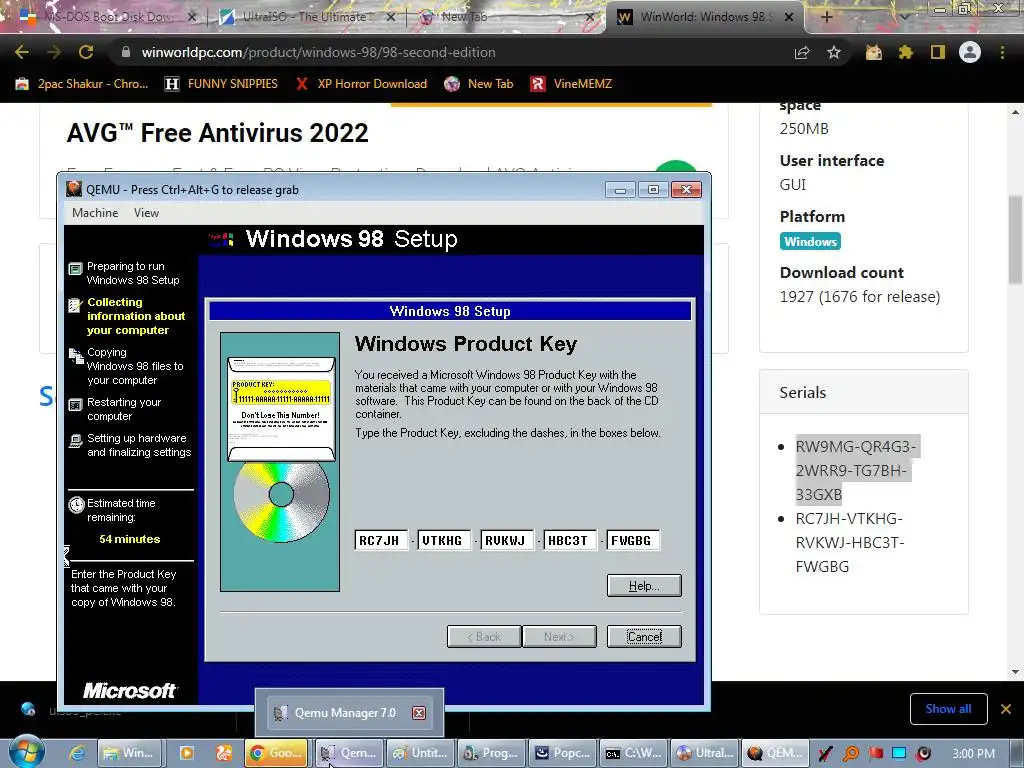Click the Help button in Setup

pyautogui.click(x=644, y=586)
